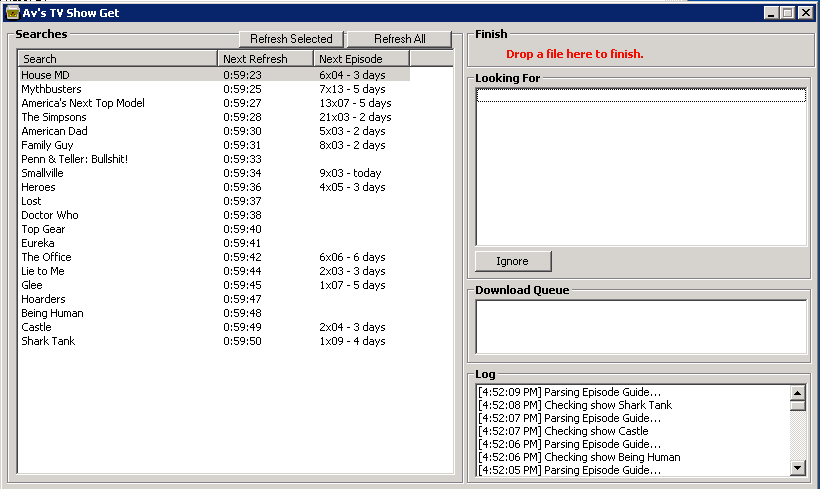Select Penn & Teller: Bullshit! row

tap(214, 159)
